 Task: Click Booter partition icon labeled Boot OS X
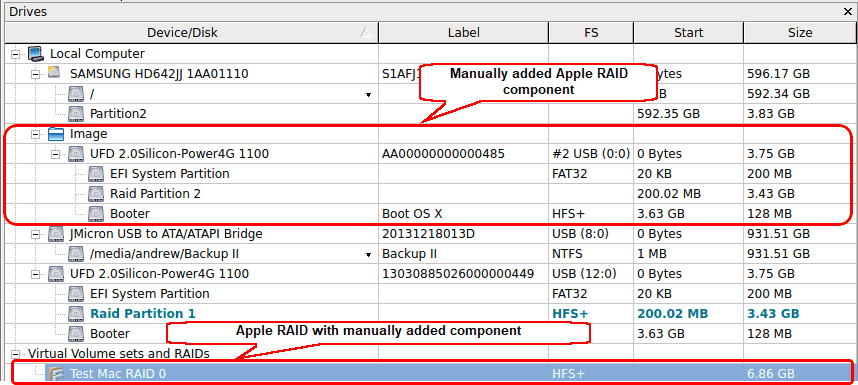click(96, 214)
